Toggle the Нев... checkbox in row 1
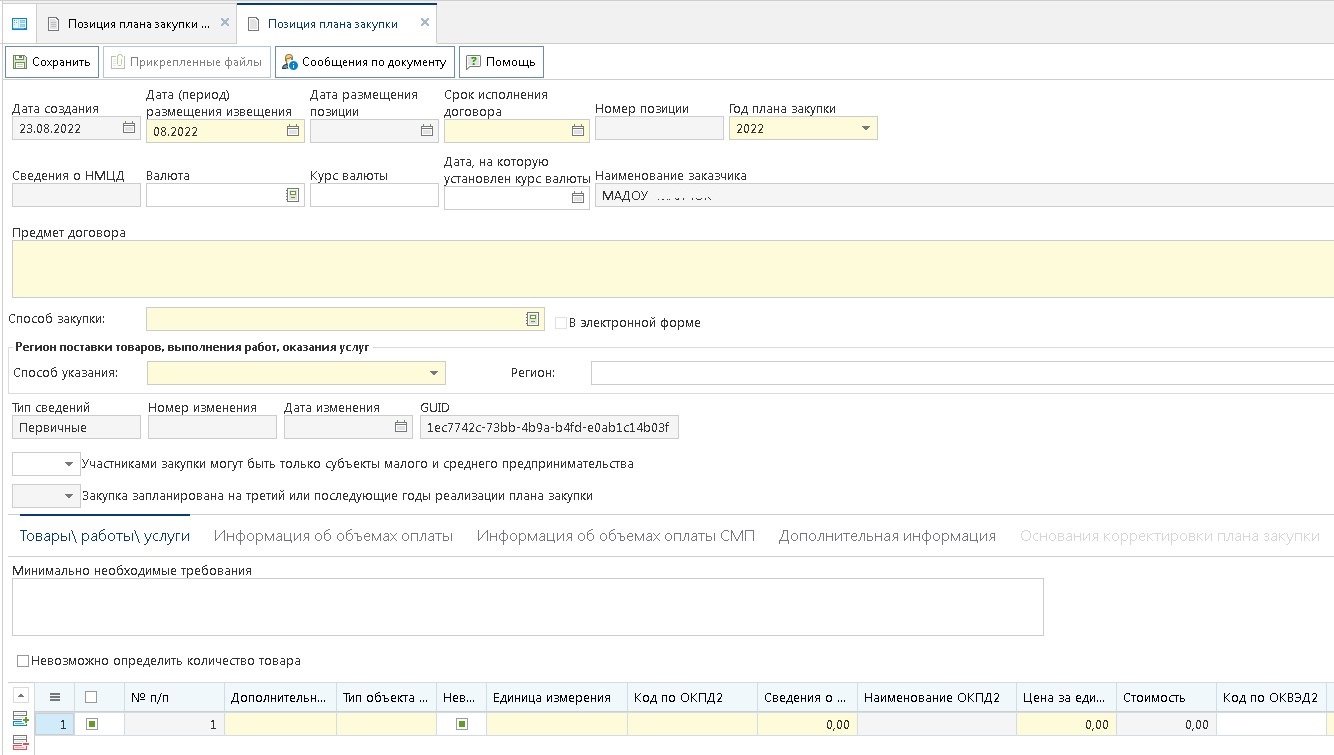The height and width of the screenshot is (755, 1334). (462, 724)
